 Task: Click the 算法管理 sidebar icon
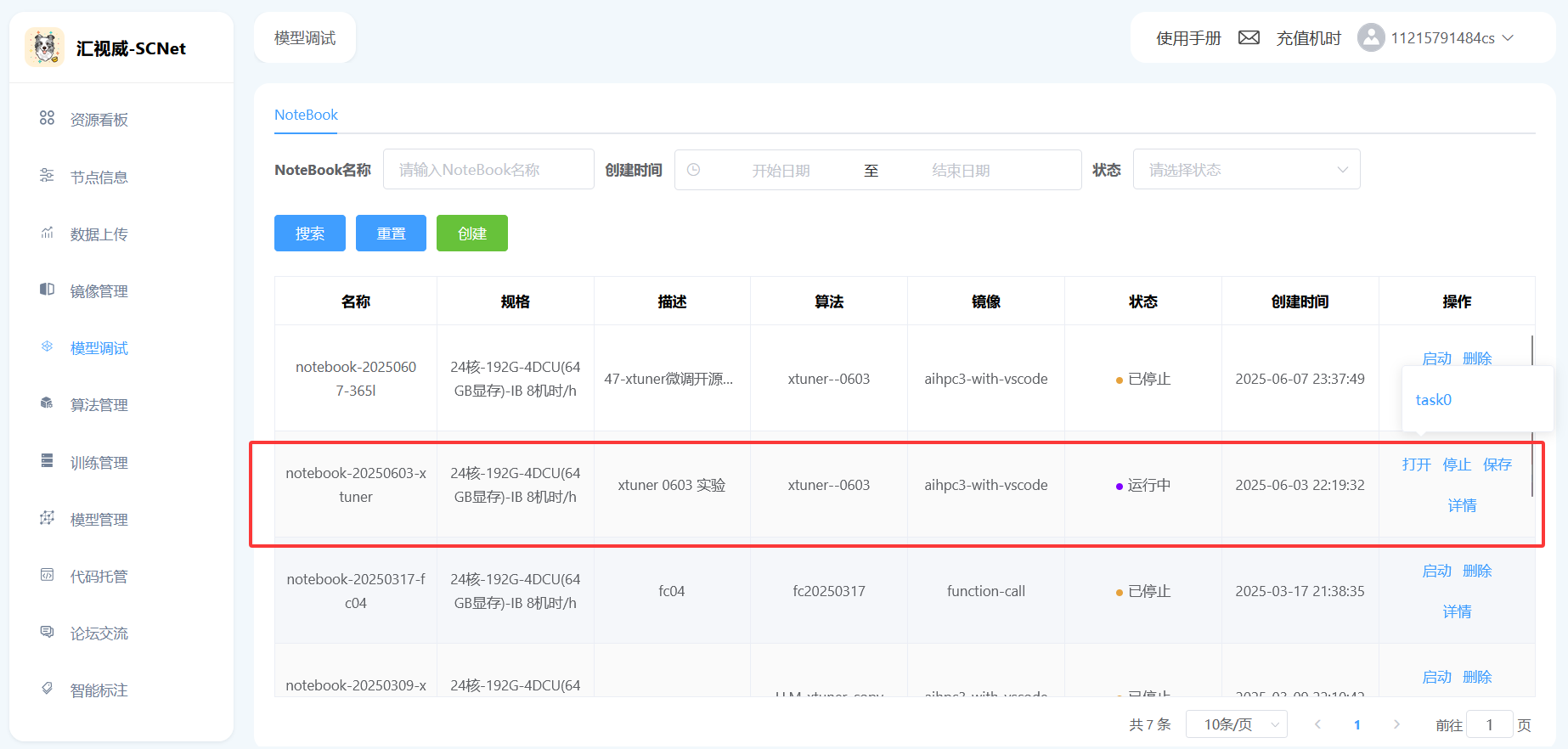[x=47, y=403]
